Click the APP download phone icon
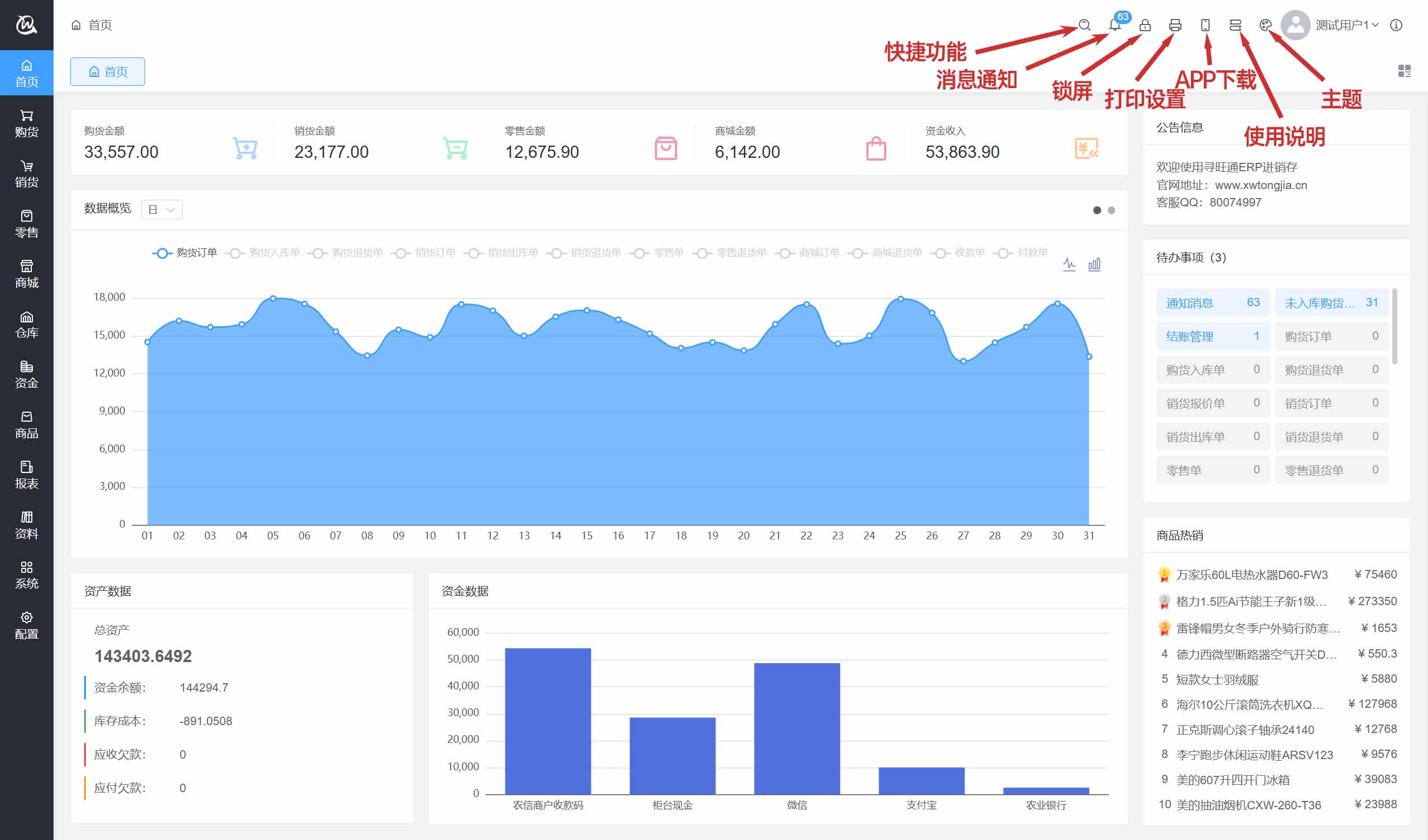 [x=1205, y=25]
